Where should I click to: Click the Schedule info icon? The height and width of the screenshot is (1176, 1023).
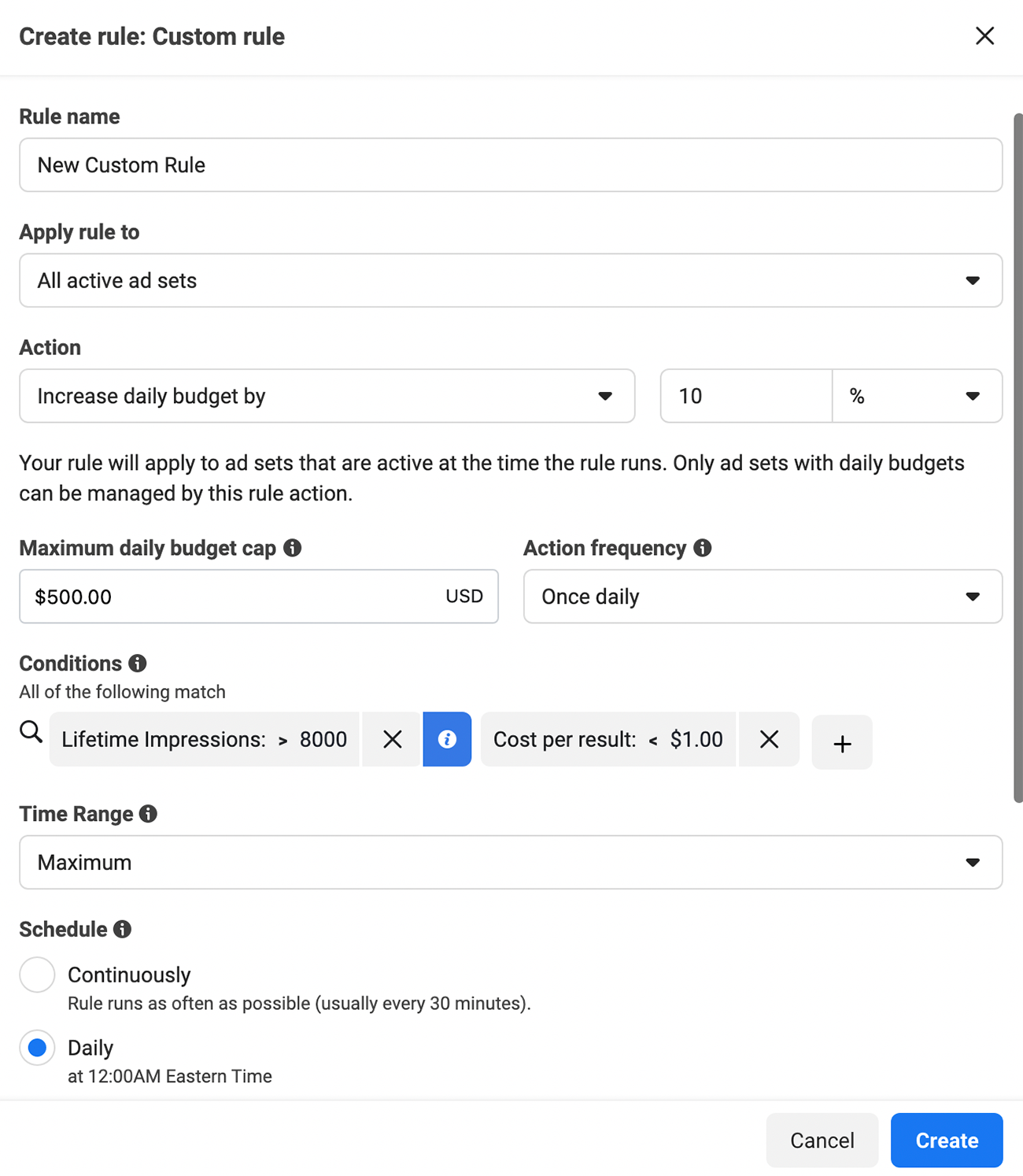(122, 930)
